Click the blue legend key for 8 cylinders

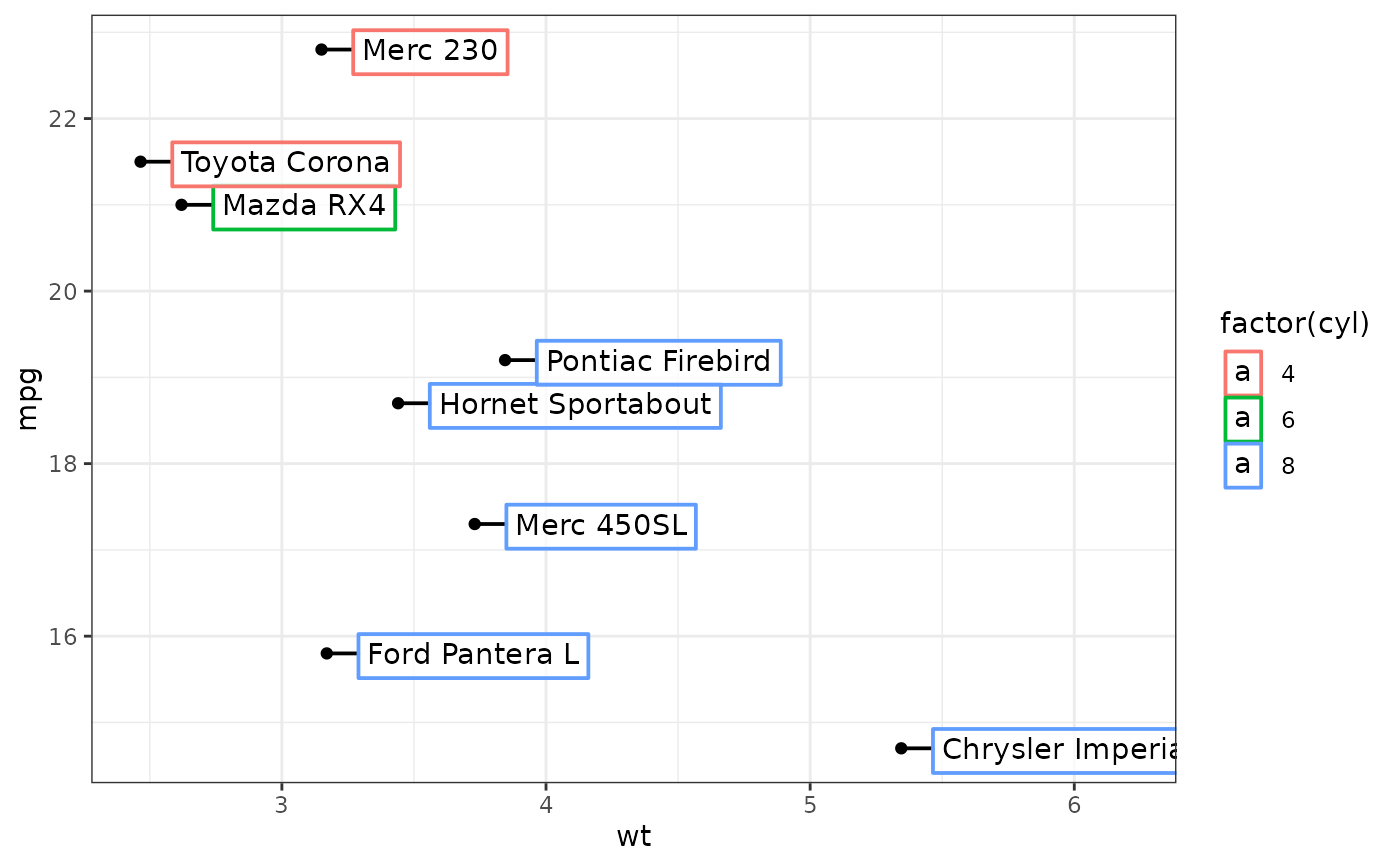pyautogui.click(x=1243, y=466)
